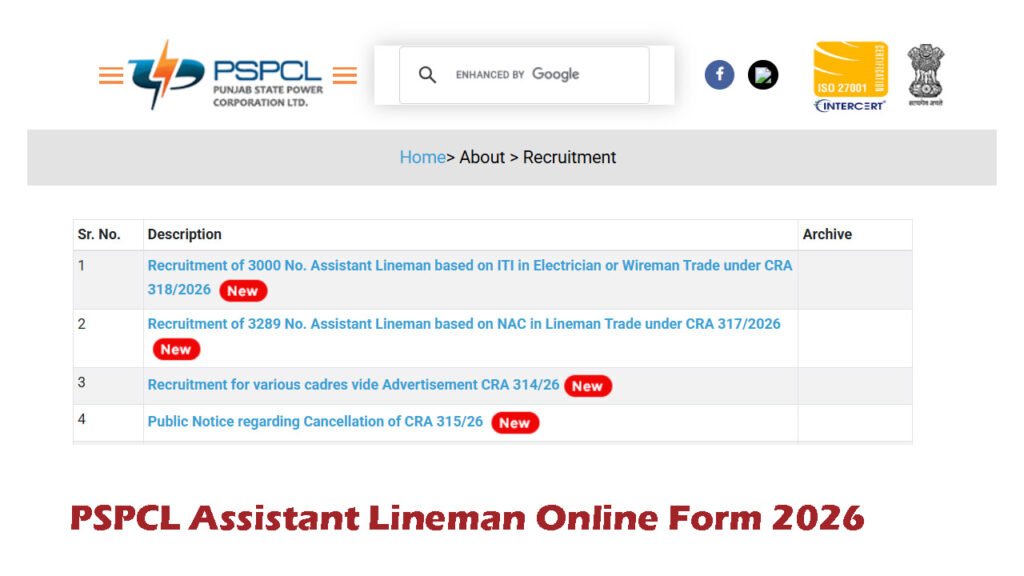Viewport: 1024px width, 576px height.
Task: Select serial number 2 cell
Action: 108,338
